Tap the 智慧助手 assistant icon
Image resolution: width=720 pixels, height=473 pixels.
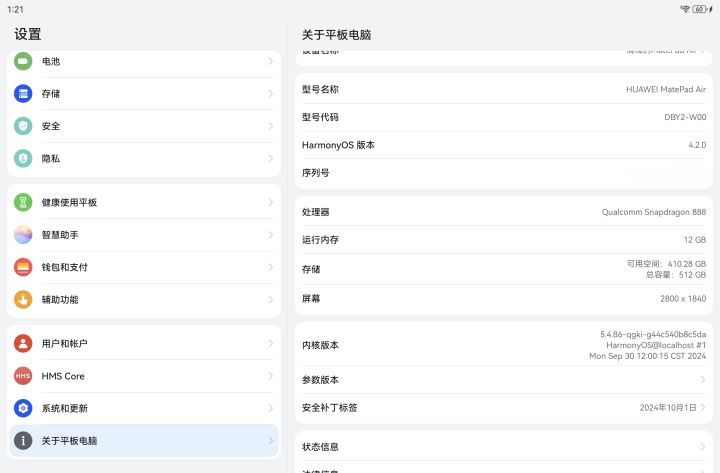pos(23,235)
